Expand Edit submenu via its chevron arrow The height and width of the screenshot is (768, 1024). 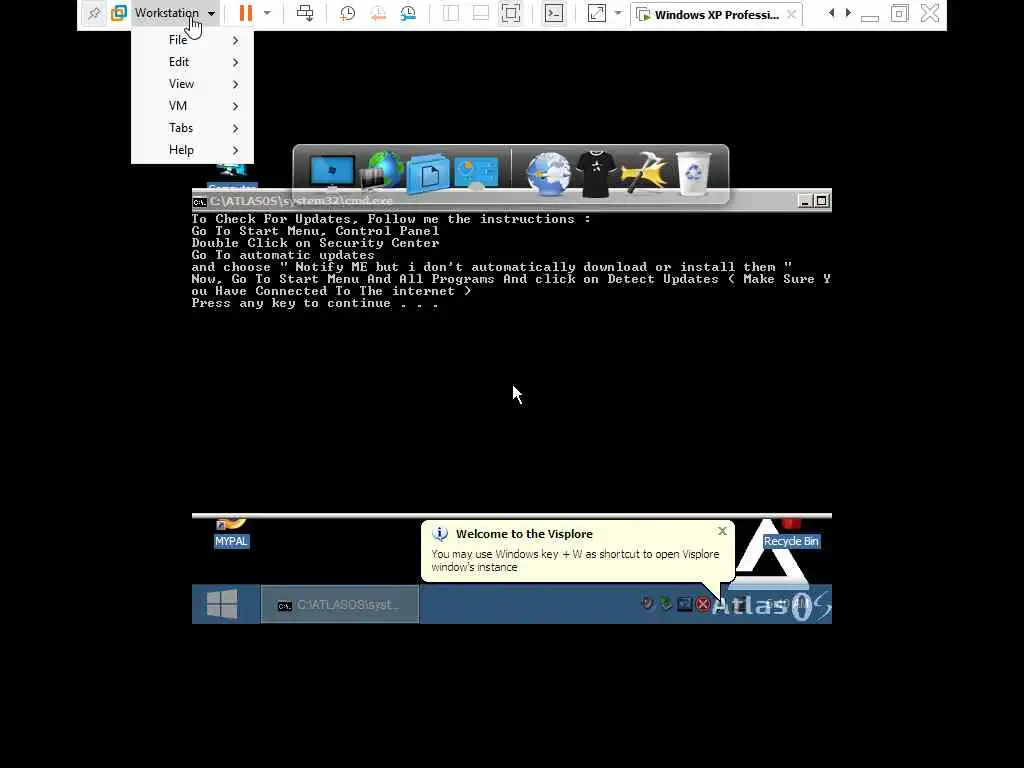coord(236,63)
